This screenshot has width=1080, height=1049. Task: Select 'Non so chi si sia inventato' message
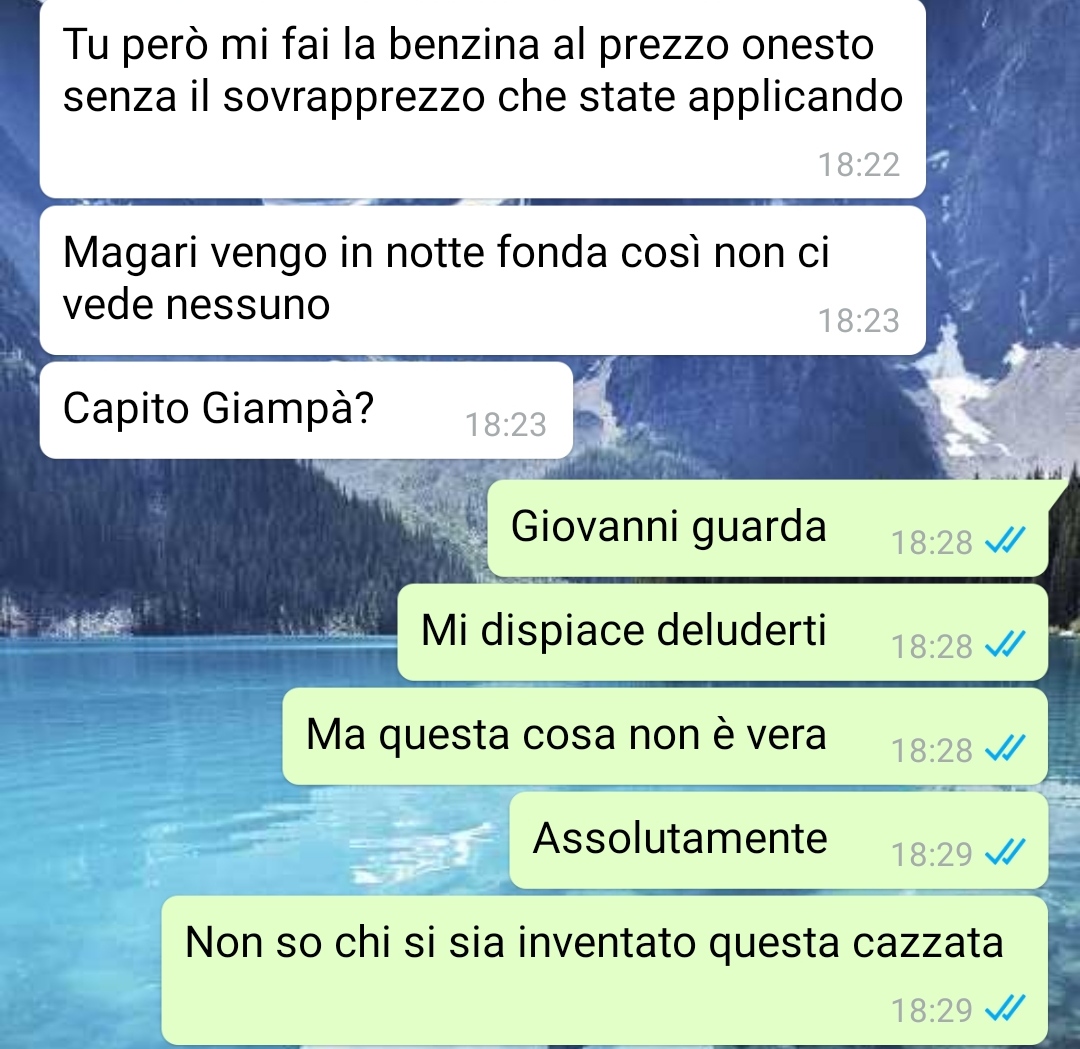click(x=605, y=970)
